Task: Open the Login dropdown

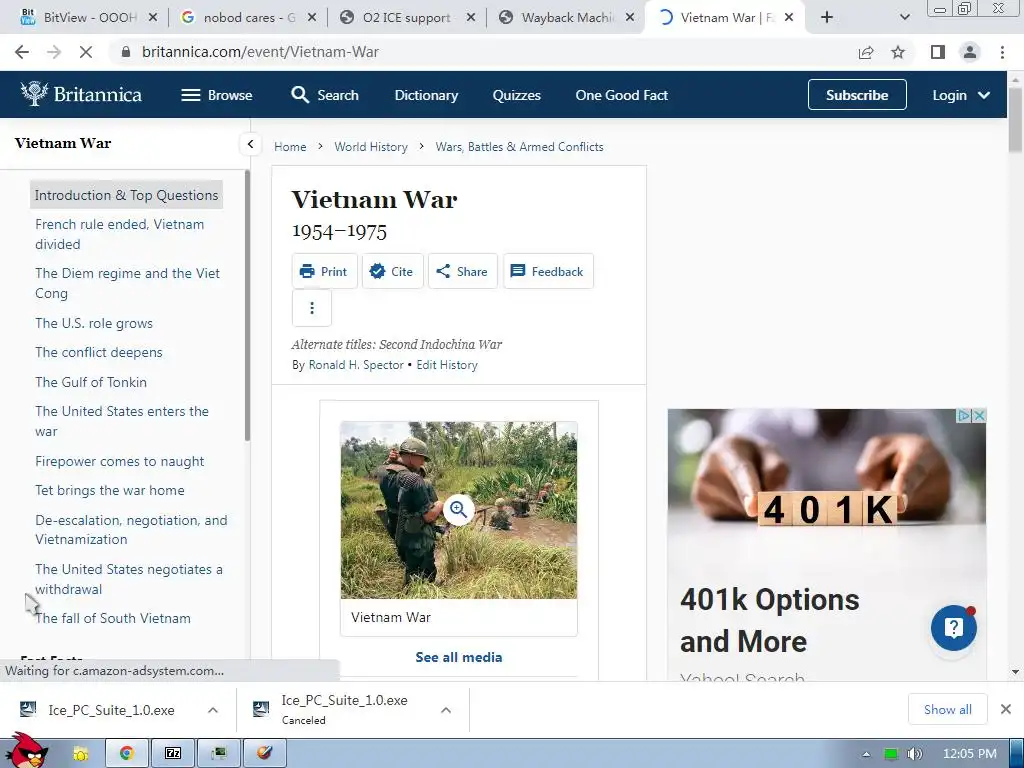Action: pos(961,95)
